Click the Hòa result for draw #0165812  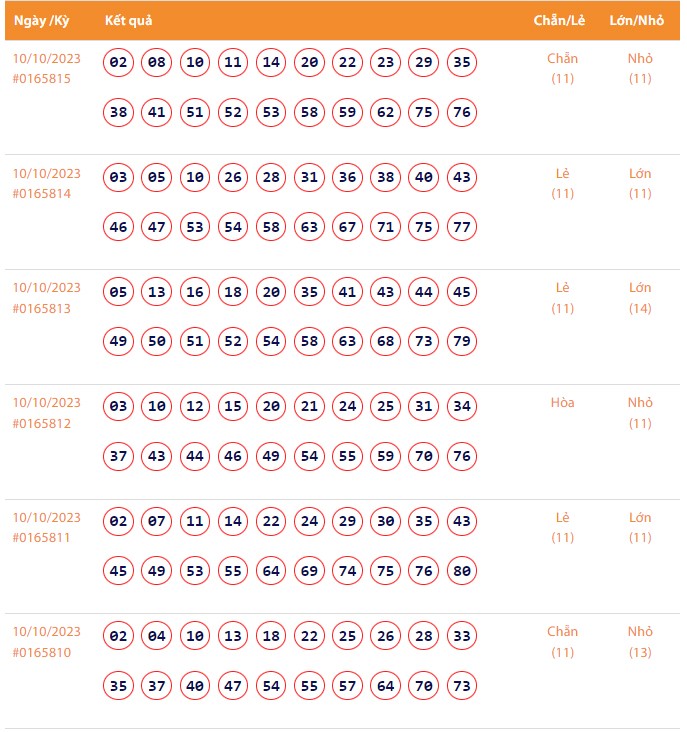point(563,403)
